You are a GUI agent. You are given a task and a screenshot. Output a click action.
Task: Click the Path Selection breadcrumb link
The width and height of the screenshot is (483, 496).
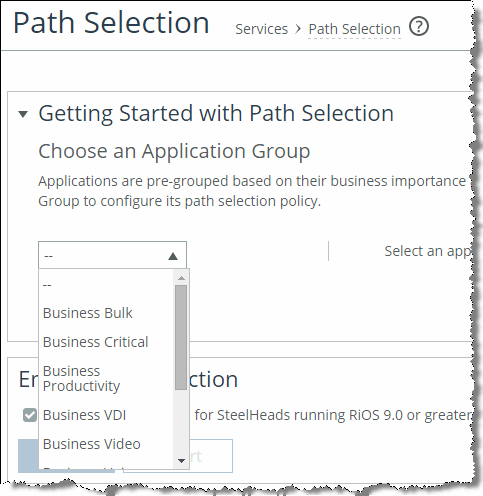(354, 29)
